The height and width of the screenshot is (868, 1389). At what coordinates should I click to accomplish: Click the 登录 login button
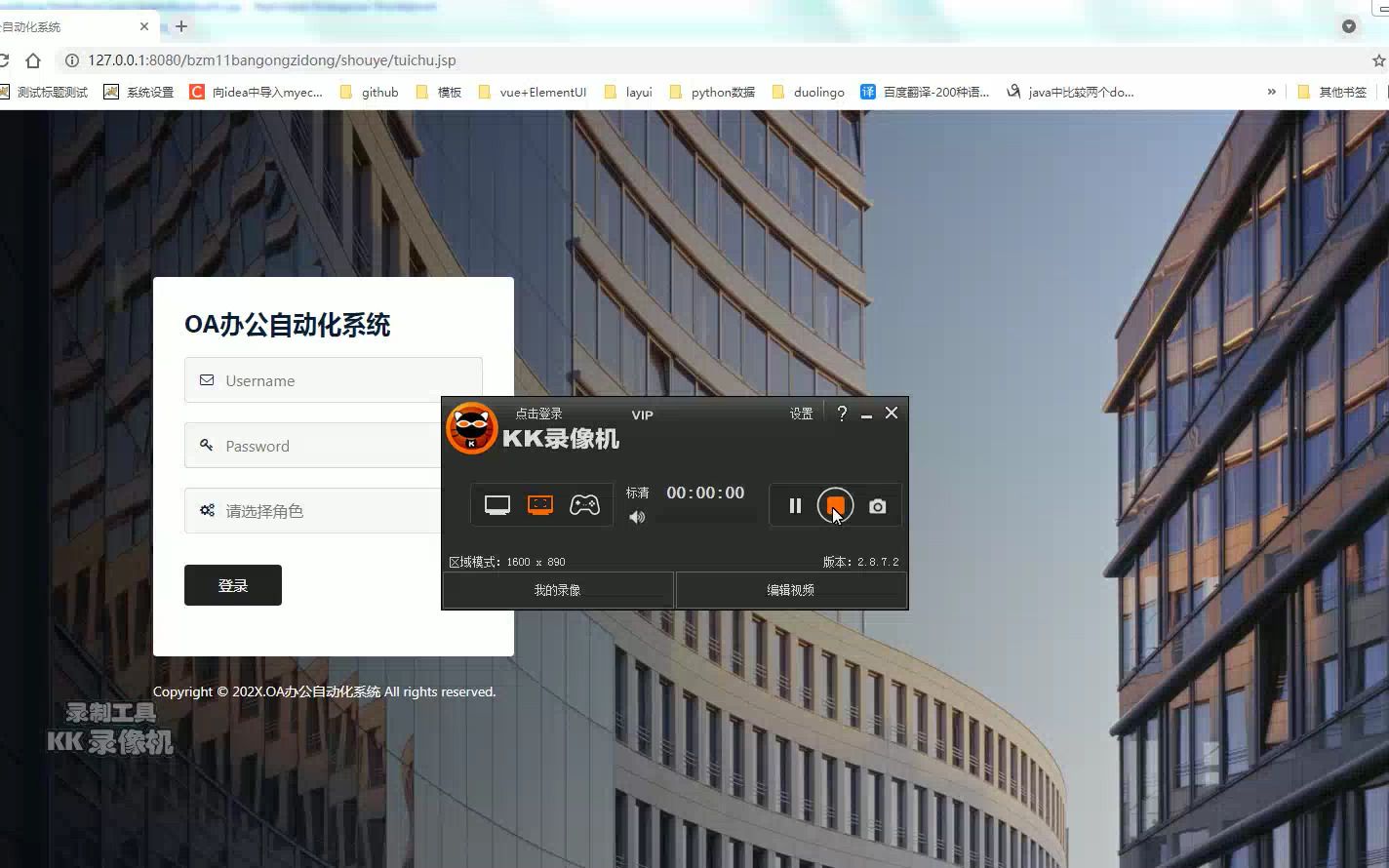pyautogui.click(x=233, y=585)
